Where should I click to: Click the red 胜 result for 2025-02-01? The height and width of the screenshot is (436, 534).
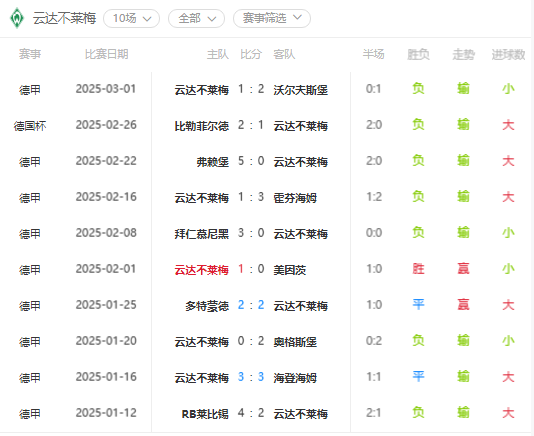tap(418, 269)
